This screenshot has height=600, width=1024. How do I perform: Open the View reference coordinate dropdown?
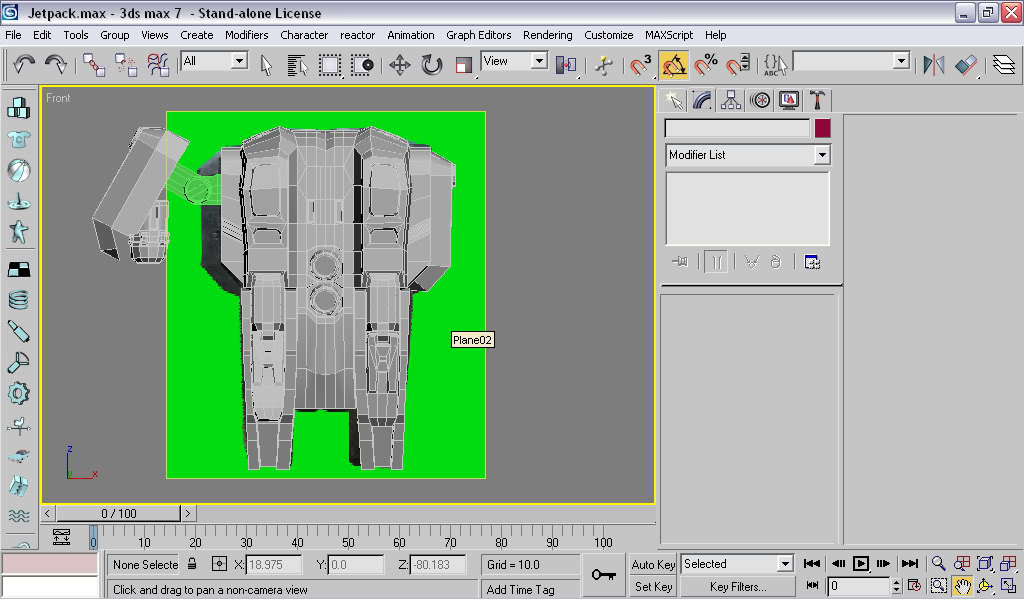click(539, 61)
